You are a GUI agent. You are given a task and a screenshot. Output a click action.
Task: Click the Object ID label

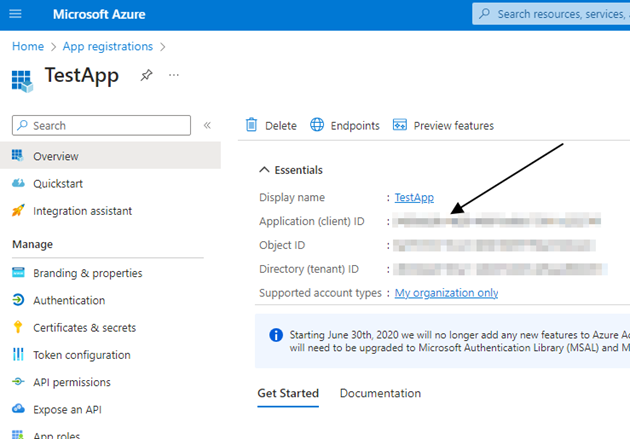(x=282, y=245)
